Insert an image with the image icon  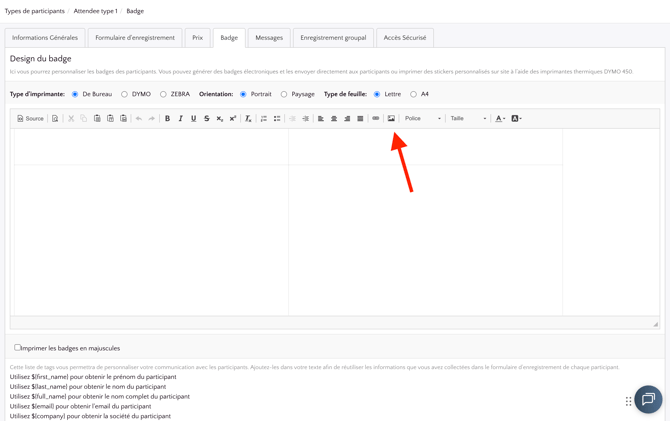click(x=391, y=119)
